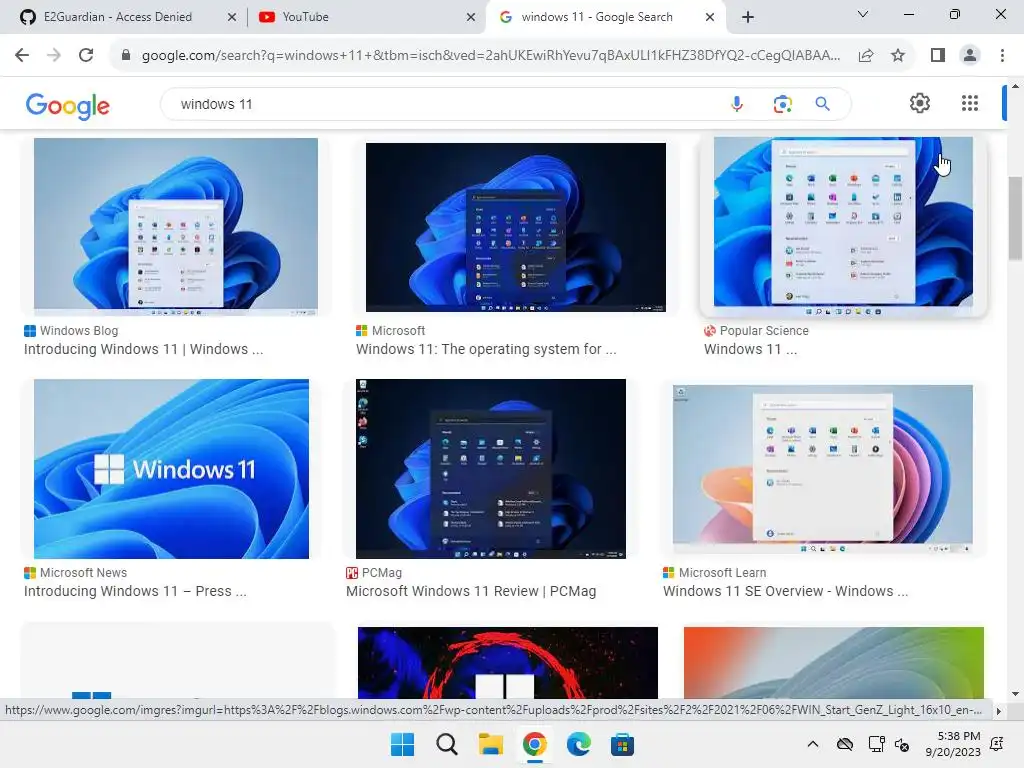Viewport: 1024px width, 768px height.
Task: Click the scrollbar down arrow
Action: click(1016, 694)
